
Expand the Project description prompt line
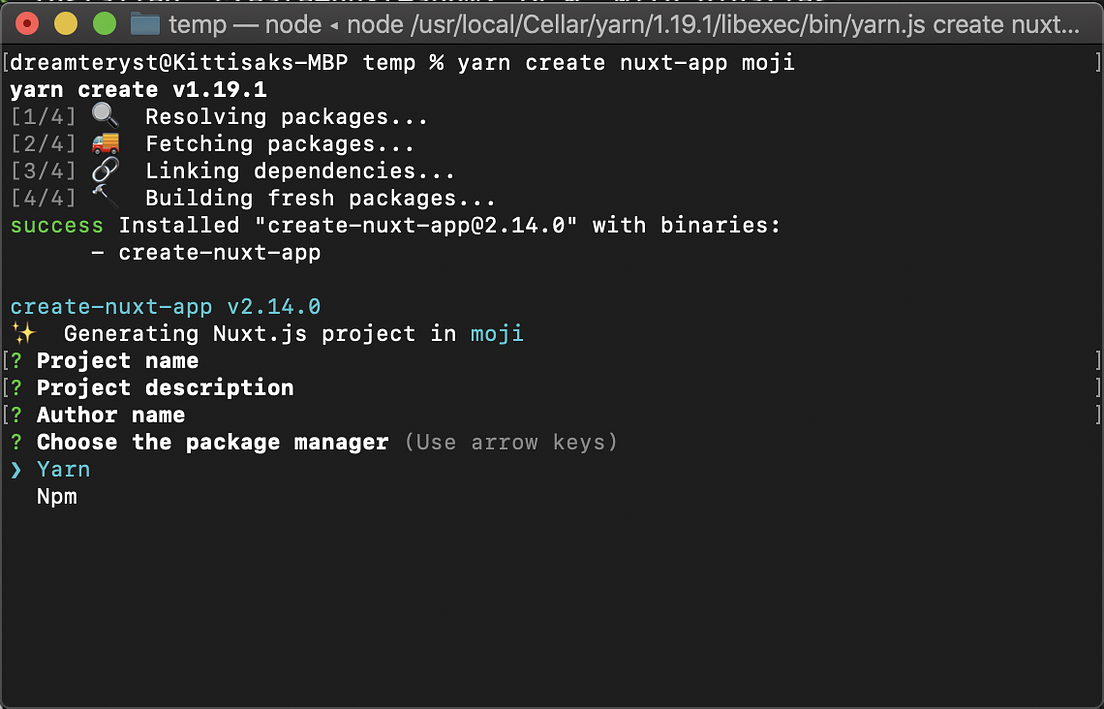point(164,387)
